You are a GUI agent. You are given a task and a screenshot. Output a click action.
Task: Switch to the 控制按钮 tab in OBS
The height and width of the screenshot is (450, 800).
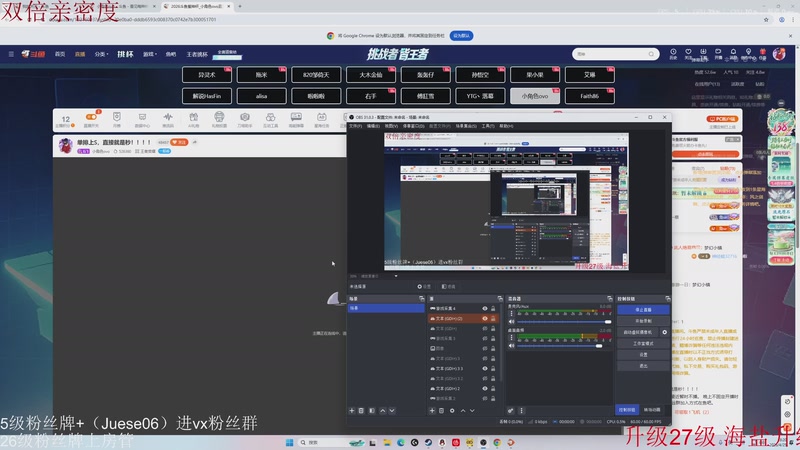pyautogui.click(x=627, y=410)
